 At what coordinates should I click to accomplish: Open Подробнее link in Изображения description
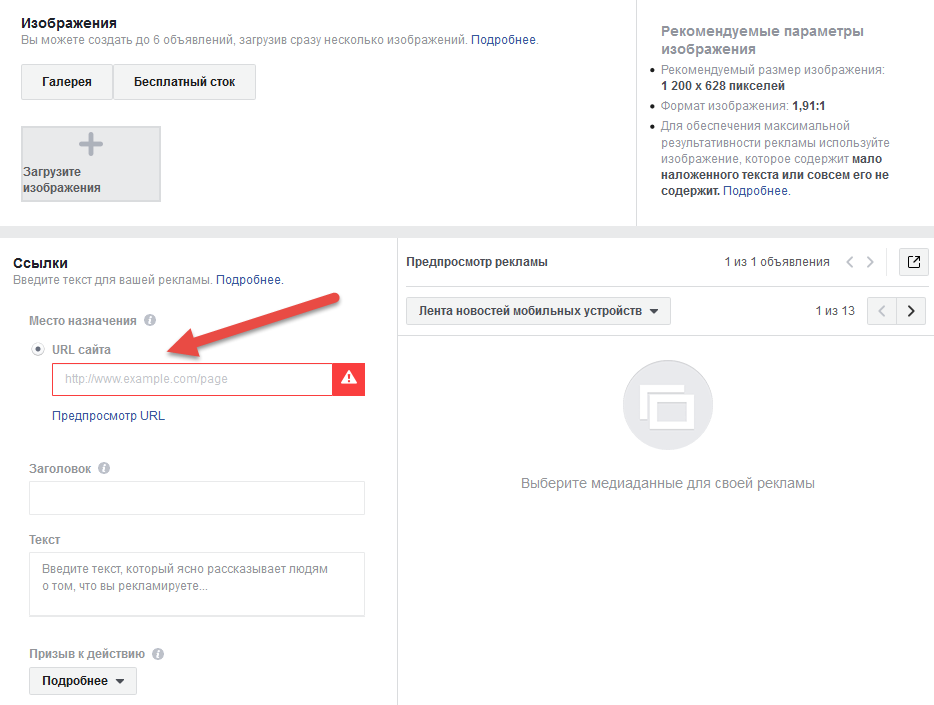click(x=503, y=40)
